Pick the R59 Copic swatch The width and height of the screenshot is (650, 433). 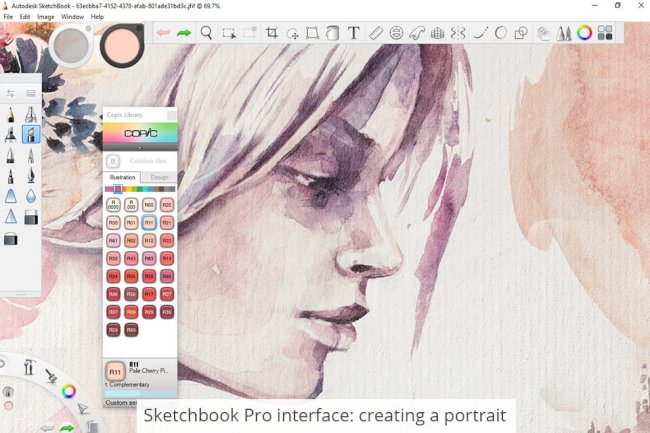coord(113,330)
